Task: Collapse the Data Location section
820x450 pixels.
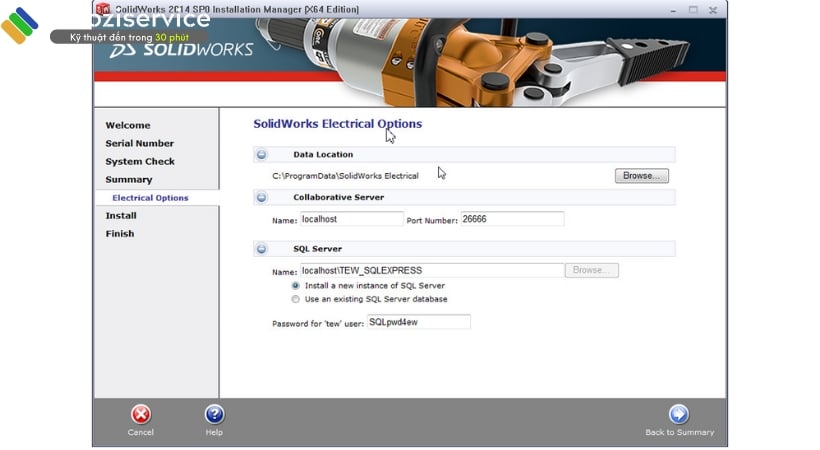Action: [x=262, y=155]
